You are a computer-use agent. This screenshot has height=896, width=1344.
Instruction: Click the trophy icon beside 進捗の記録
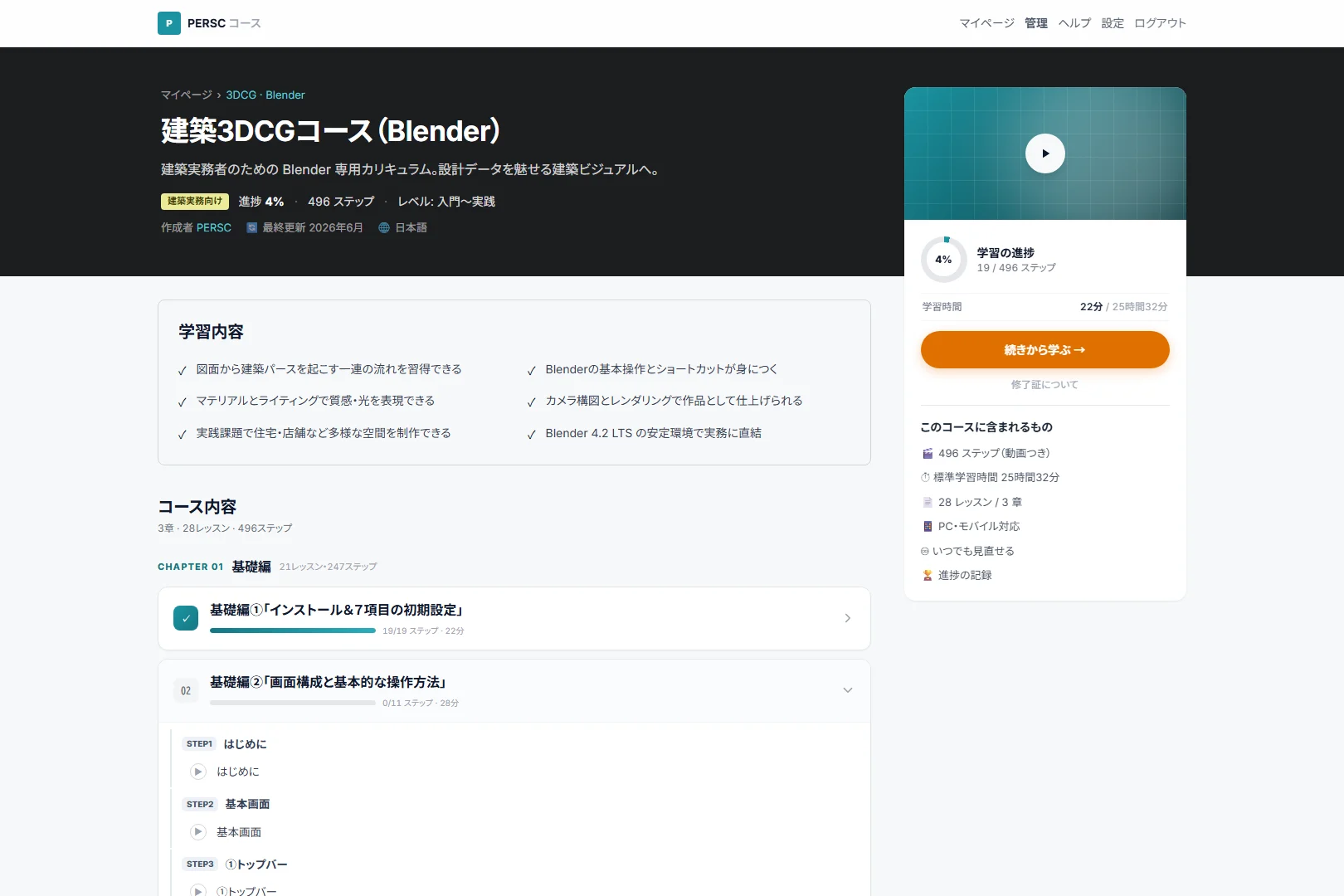tap(928, 576)
